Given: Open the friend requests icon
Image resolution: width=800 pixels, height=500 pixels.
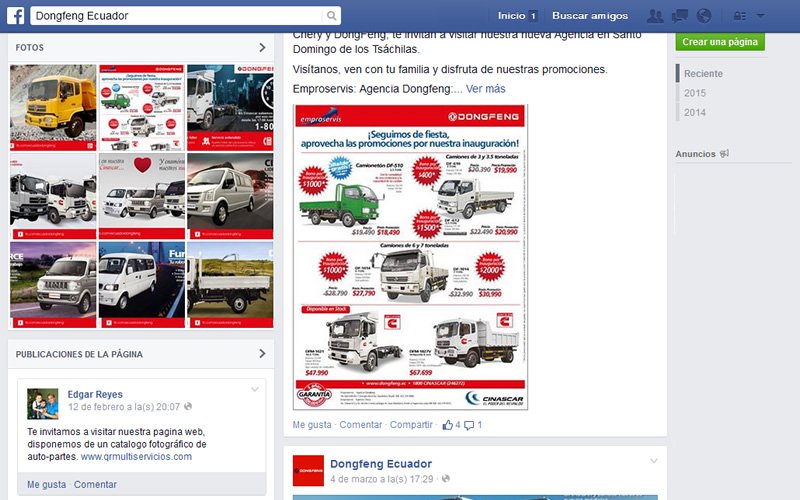Looking at the screenshot, I should 655,16.
